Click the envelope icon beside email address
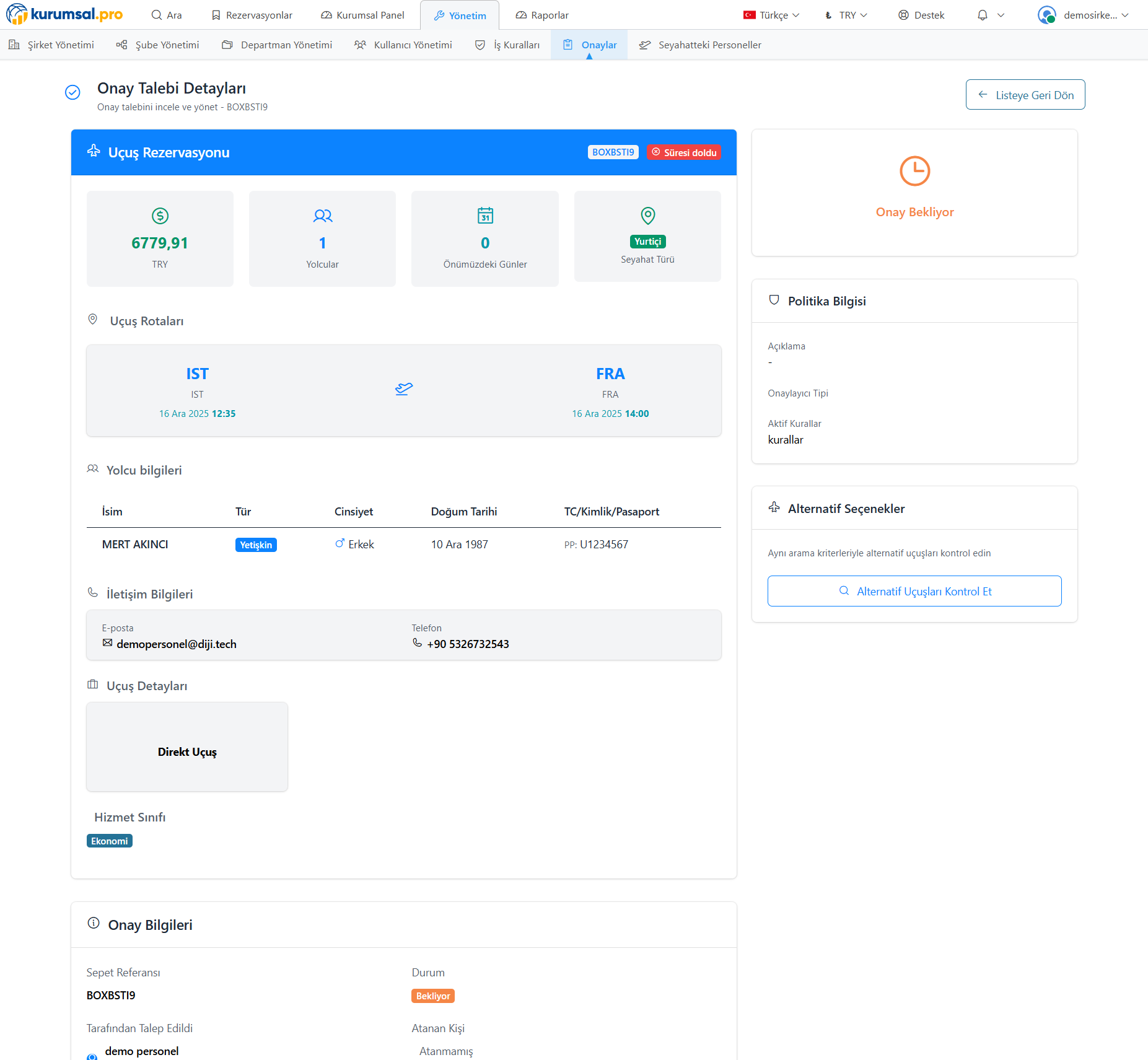This screenshot has width=1148, height=1060. 108,643
